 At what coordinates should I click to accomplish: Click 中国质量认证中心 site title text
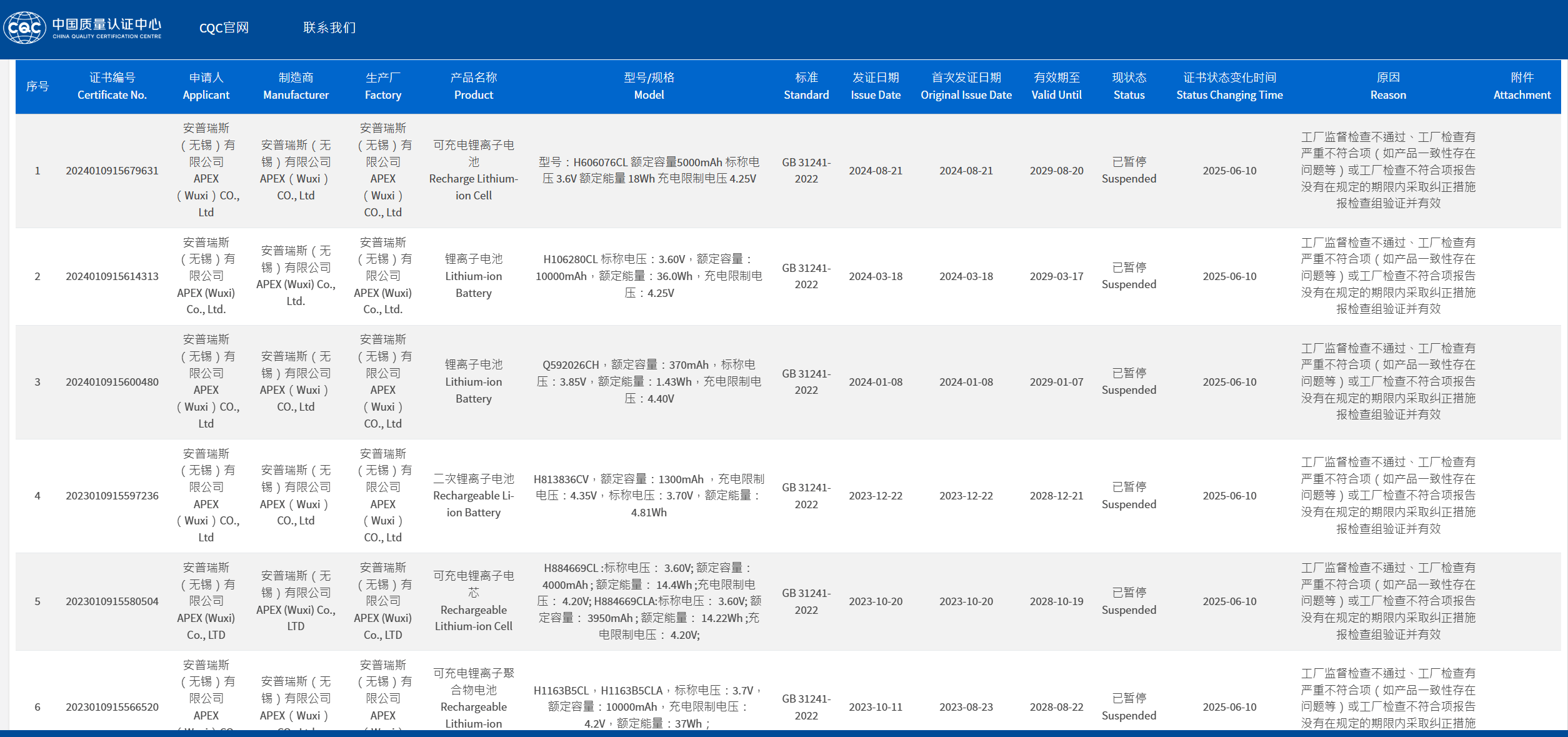pyautogui.click(x=107, y=24)
